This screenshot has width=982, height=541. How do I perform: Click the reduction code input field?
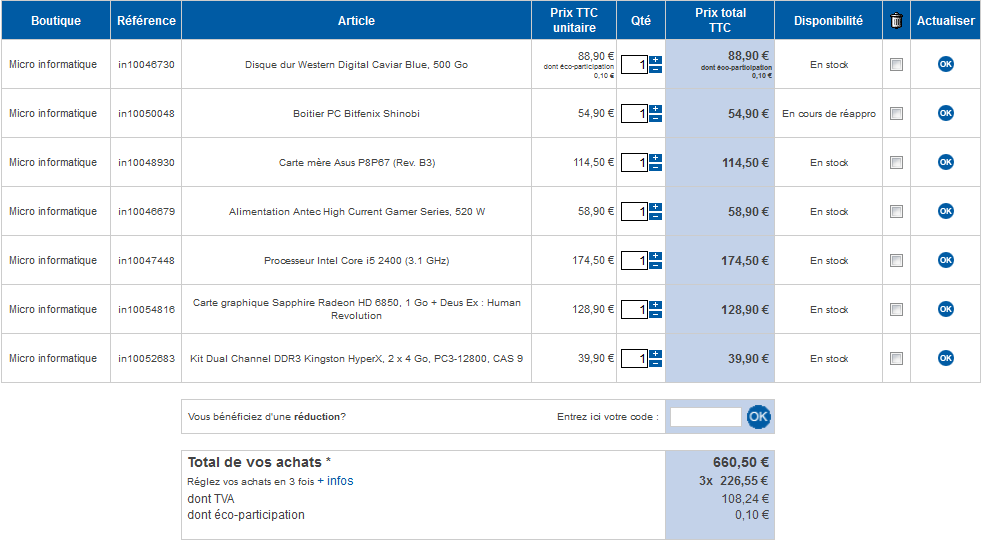705,417
